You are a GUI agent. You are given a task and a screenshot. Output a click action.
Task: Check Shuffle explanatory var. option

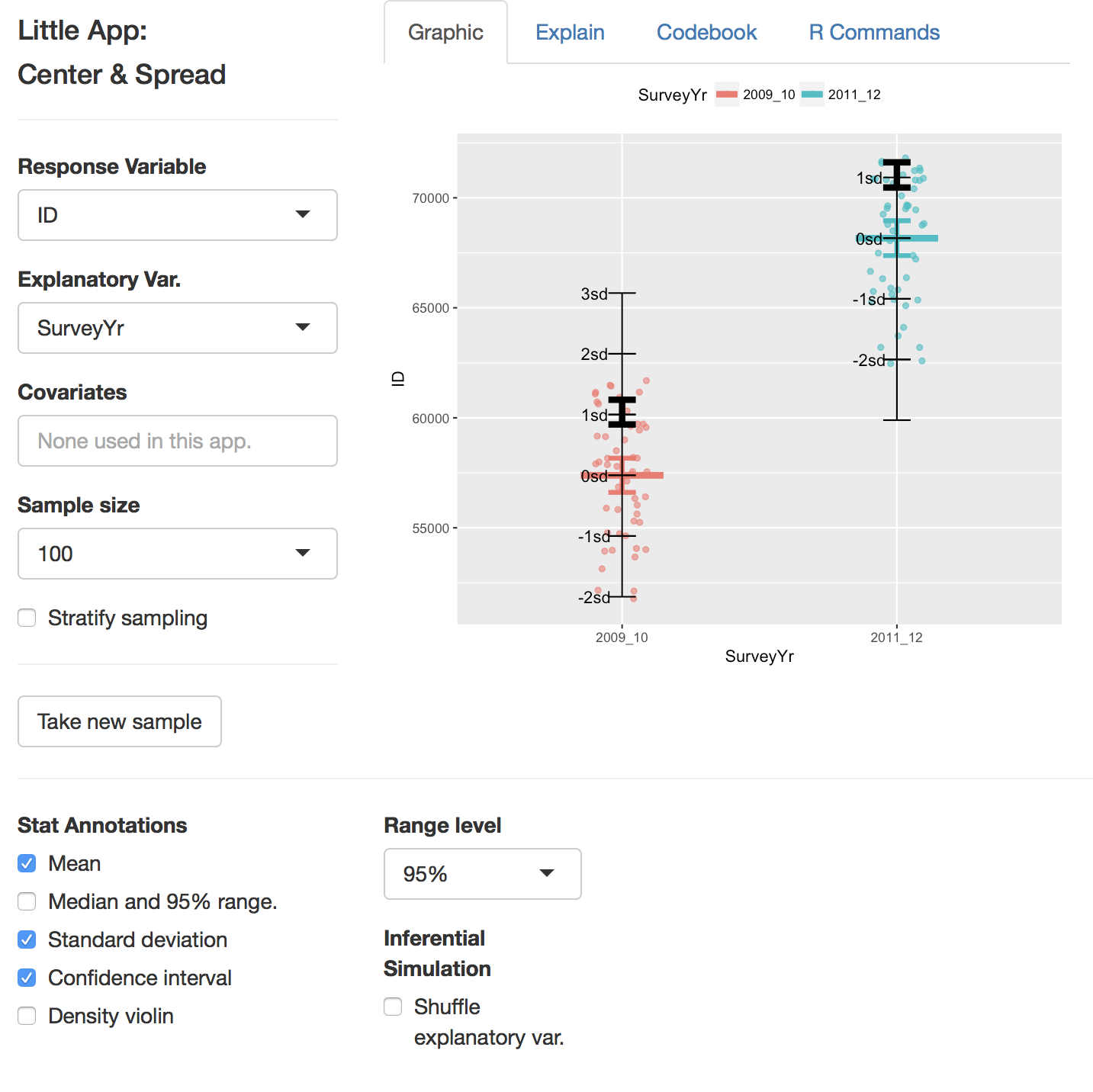pyautogui.click(x=394, y=1007)
